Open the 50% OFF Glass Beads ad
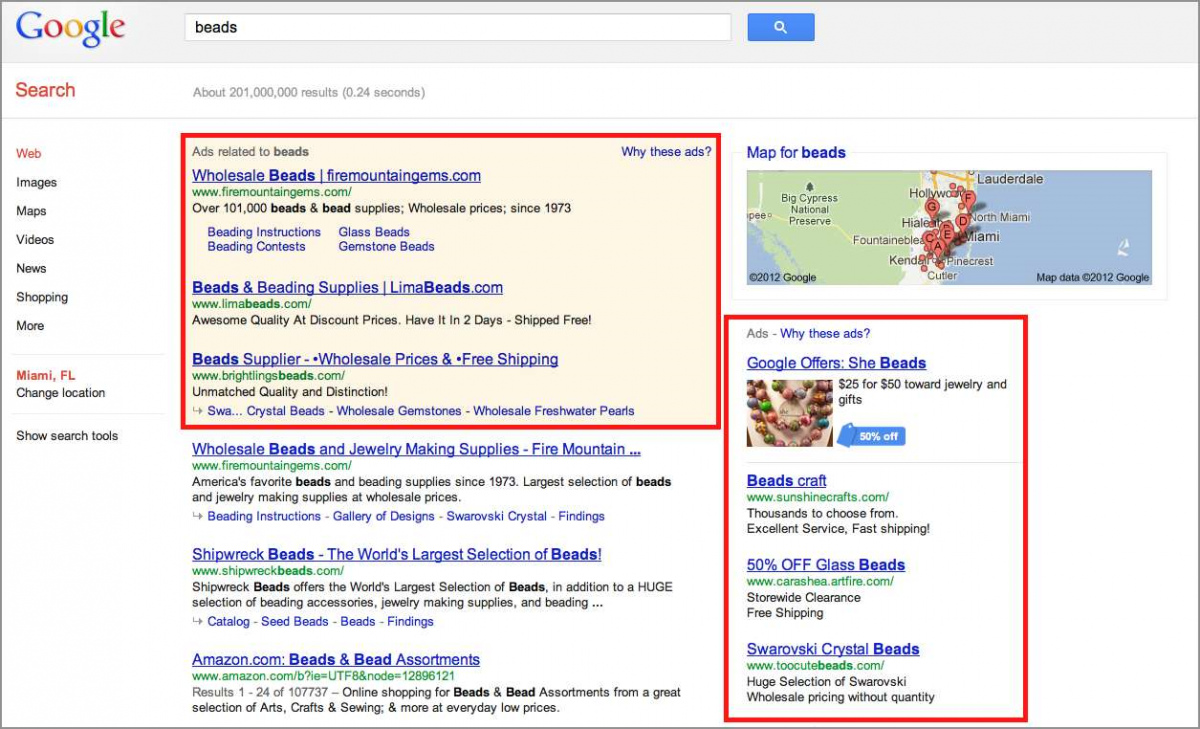 [x=826, y=565]
